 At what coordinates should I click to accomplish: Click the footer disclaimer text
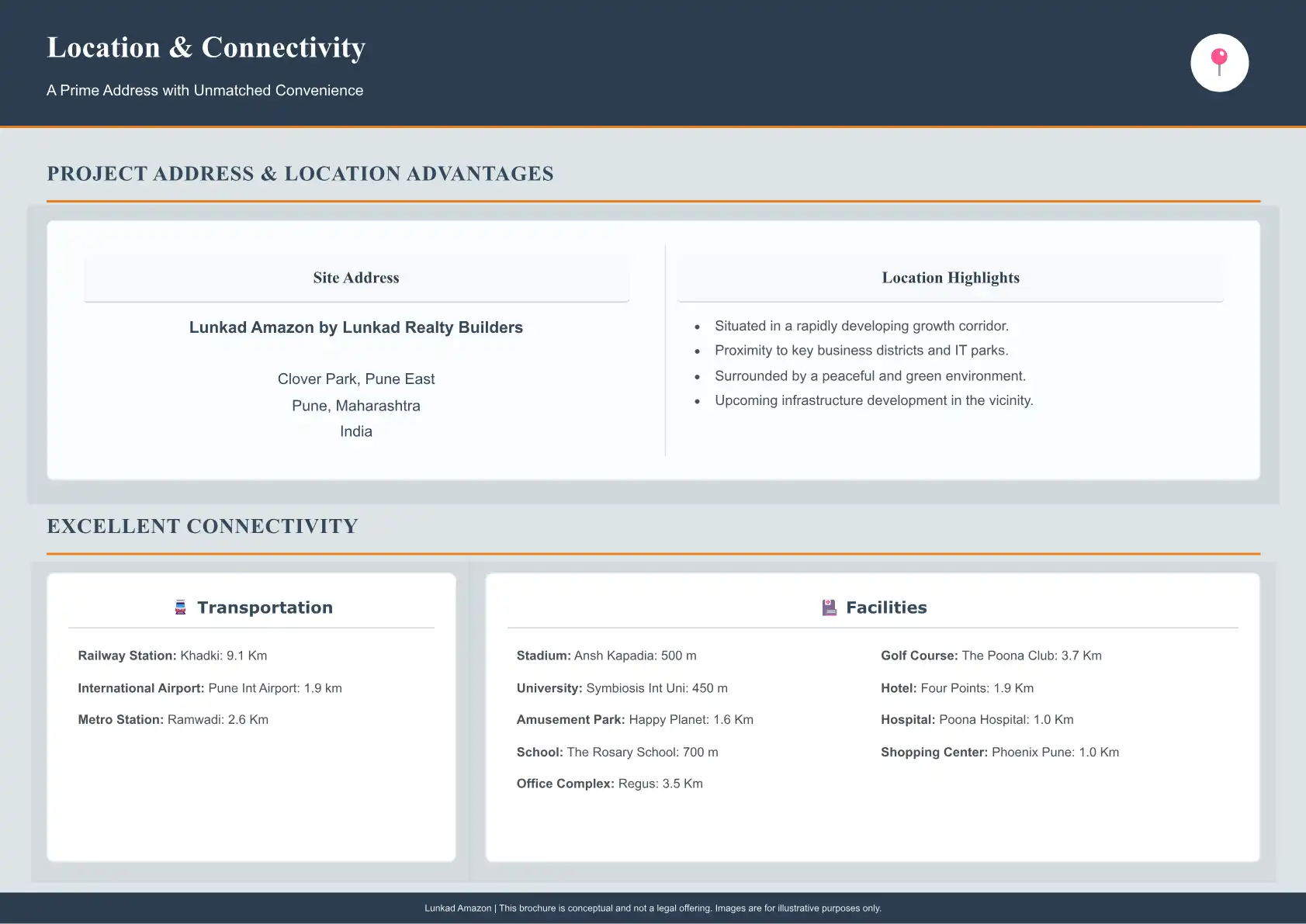(x=653, y=908)
